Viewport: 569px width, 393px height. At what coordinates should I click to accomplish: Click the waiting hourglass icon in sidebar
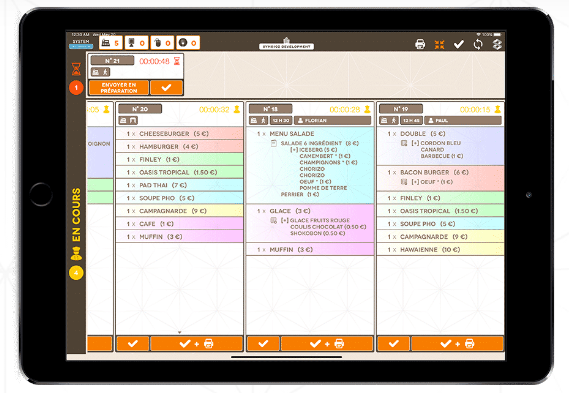(76, 69)
